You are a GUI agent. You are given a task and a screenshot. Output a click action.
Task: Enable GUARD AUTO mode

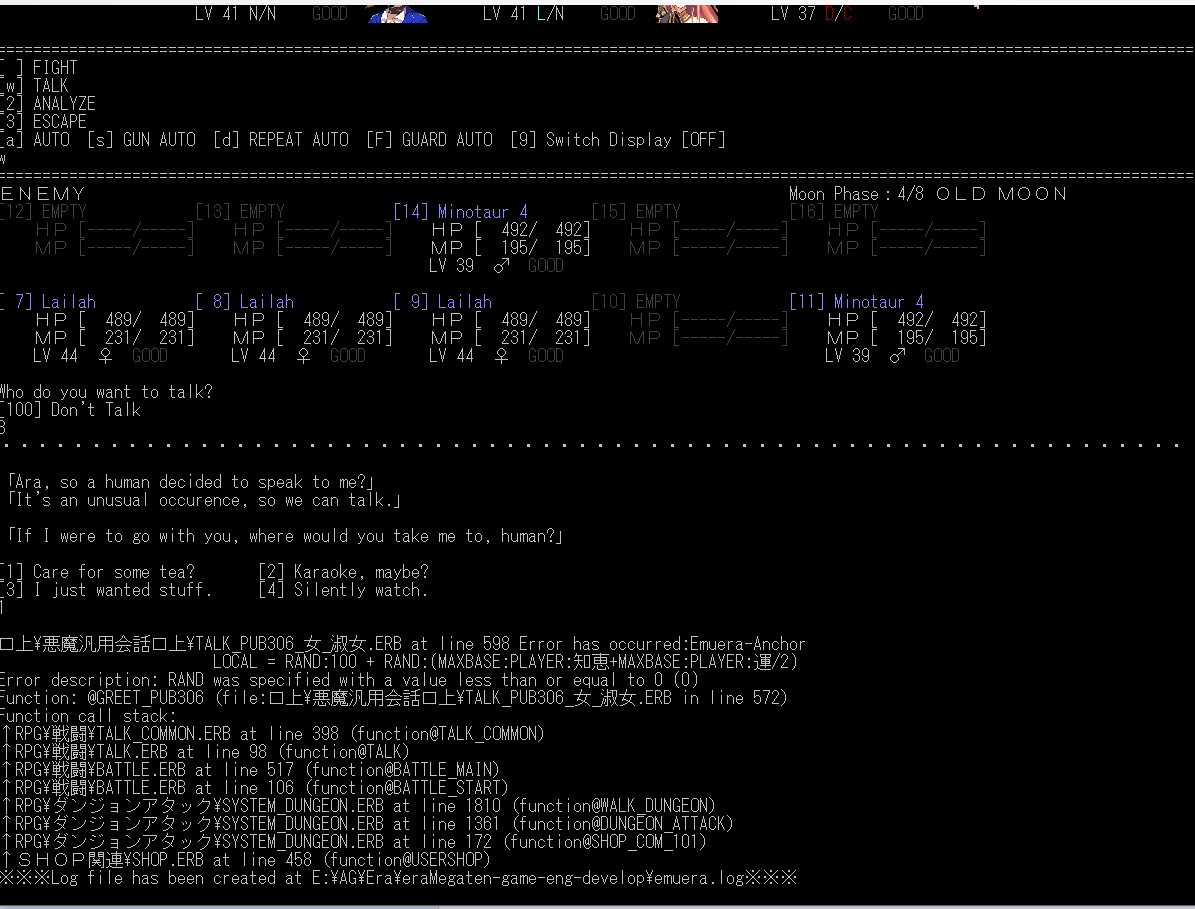429,140
